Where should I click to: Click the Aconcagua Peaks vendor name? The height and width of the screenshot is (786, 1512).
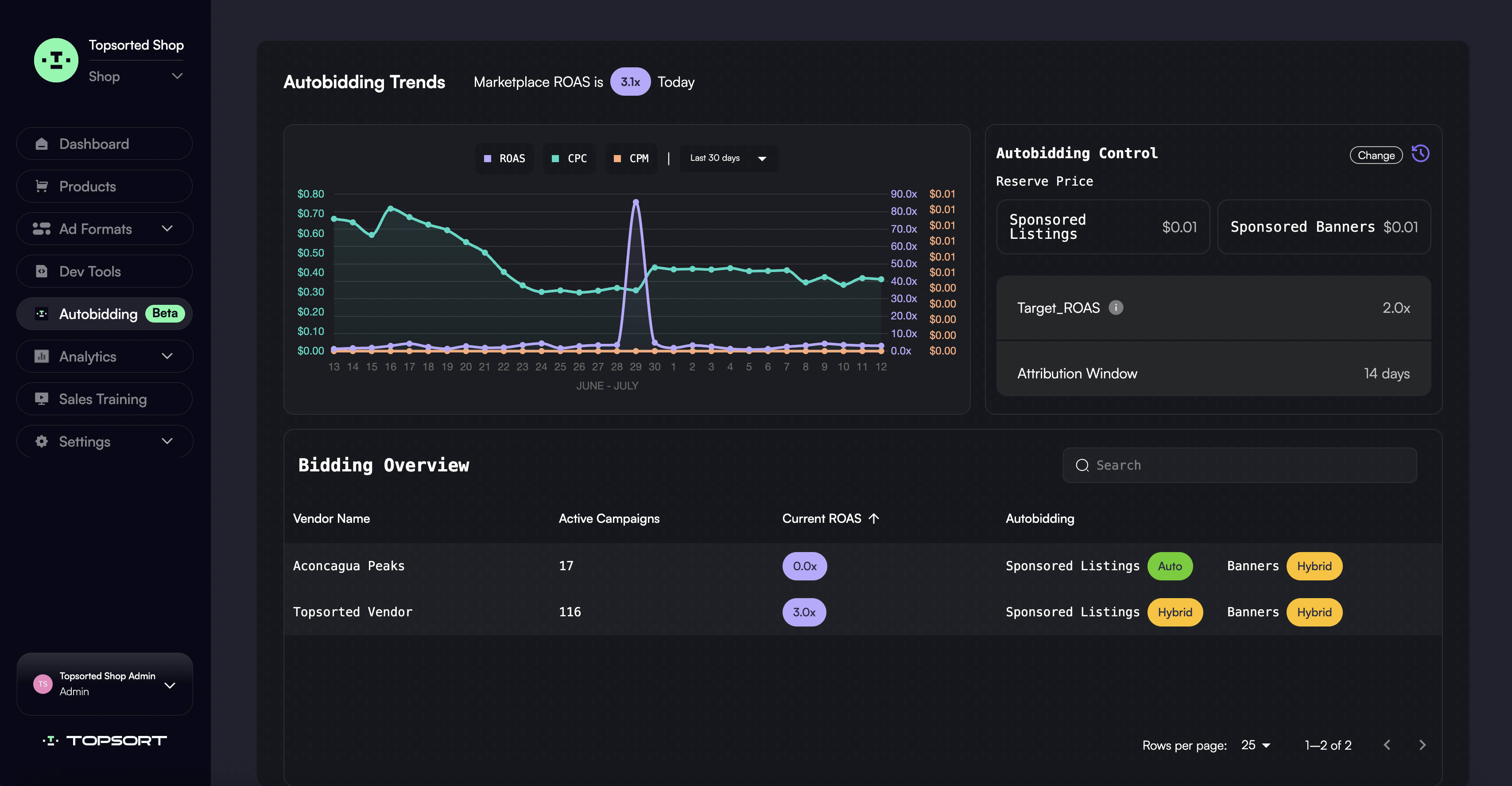(349, 566)
